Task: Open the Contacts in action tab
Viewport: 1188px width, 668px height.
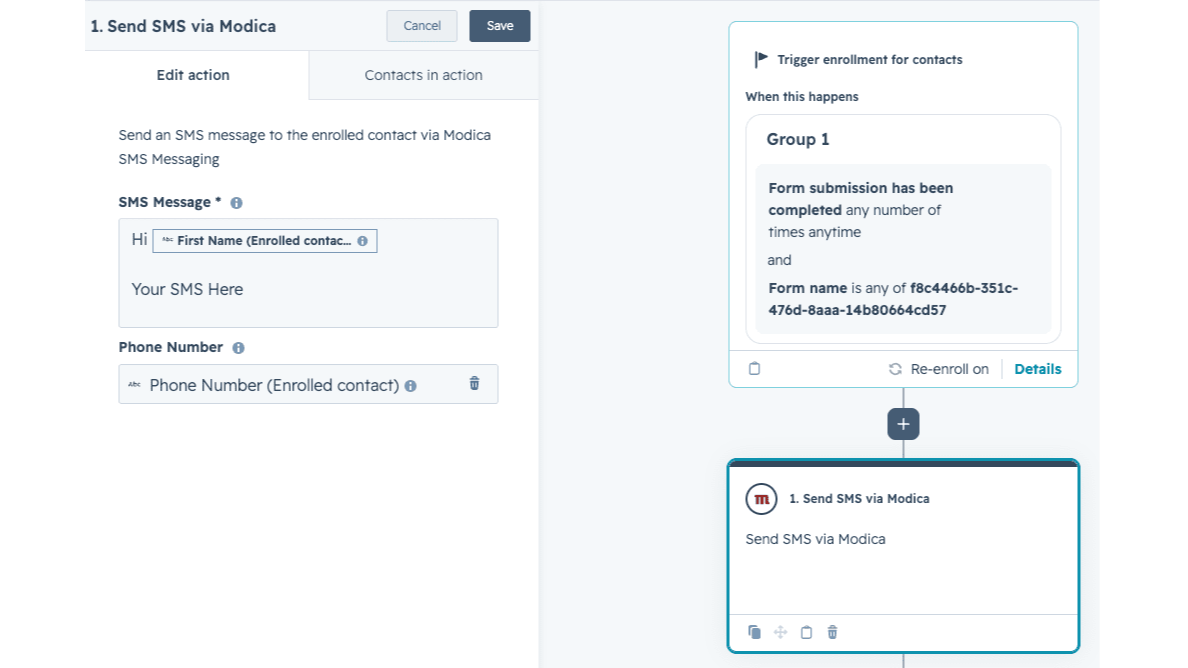Action: click(424, 75)
